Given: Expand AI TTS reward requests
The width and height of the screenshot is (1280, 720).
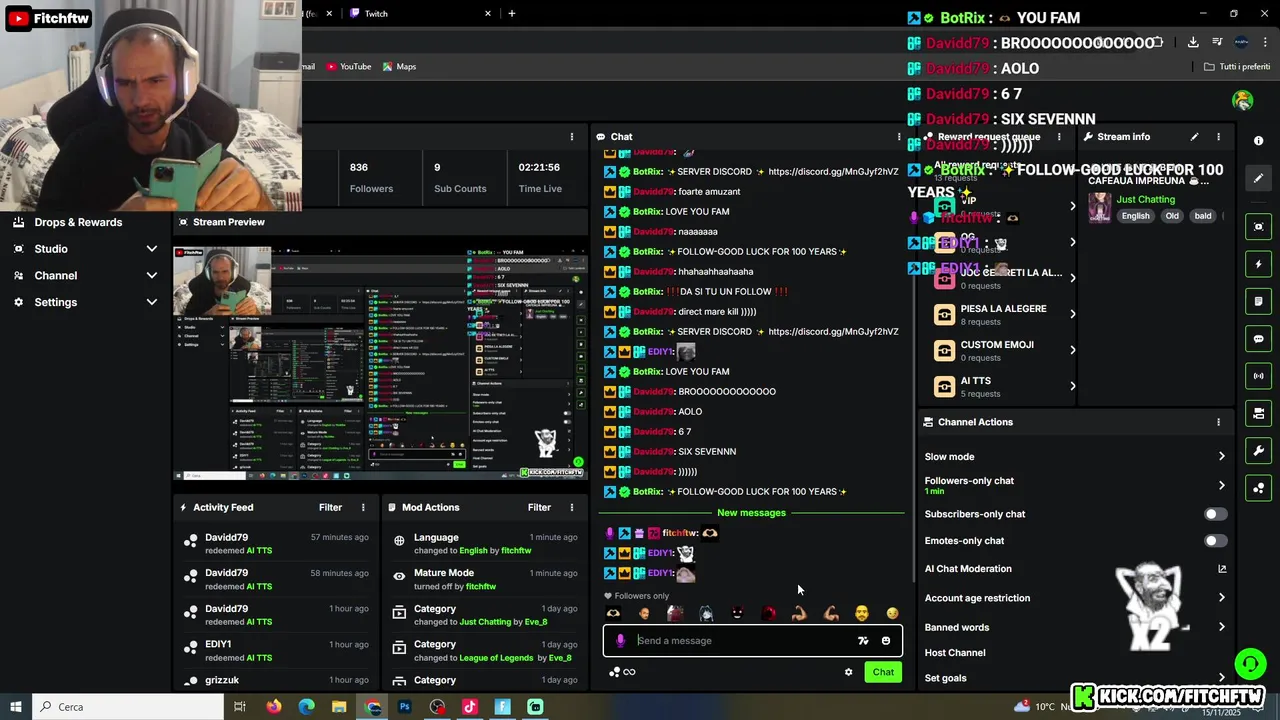Looking at the screenshot, I should tap(1072, 386).
